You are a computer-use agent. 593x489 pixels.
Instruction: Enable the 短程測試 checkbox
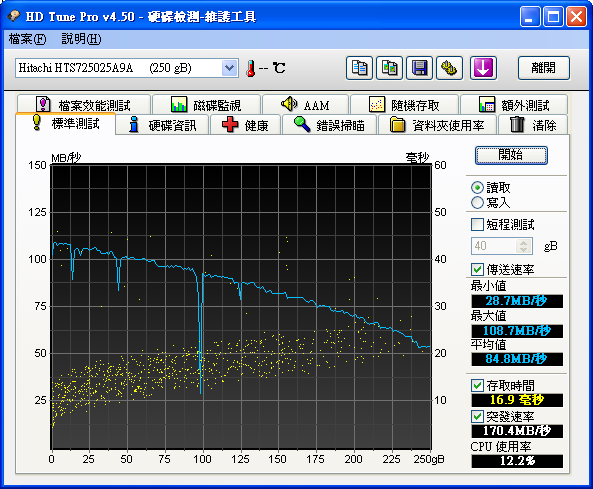tap(477, 225)
